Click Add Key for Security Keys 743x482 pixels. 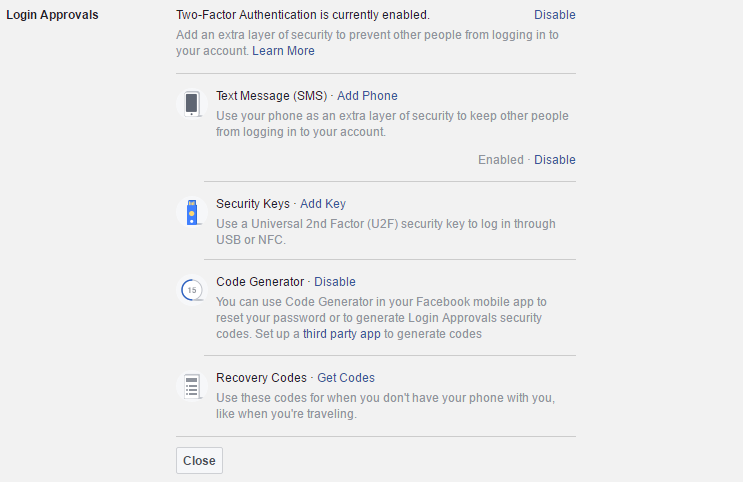(x=323, y=204)
